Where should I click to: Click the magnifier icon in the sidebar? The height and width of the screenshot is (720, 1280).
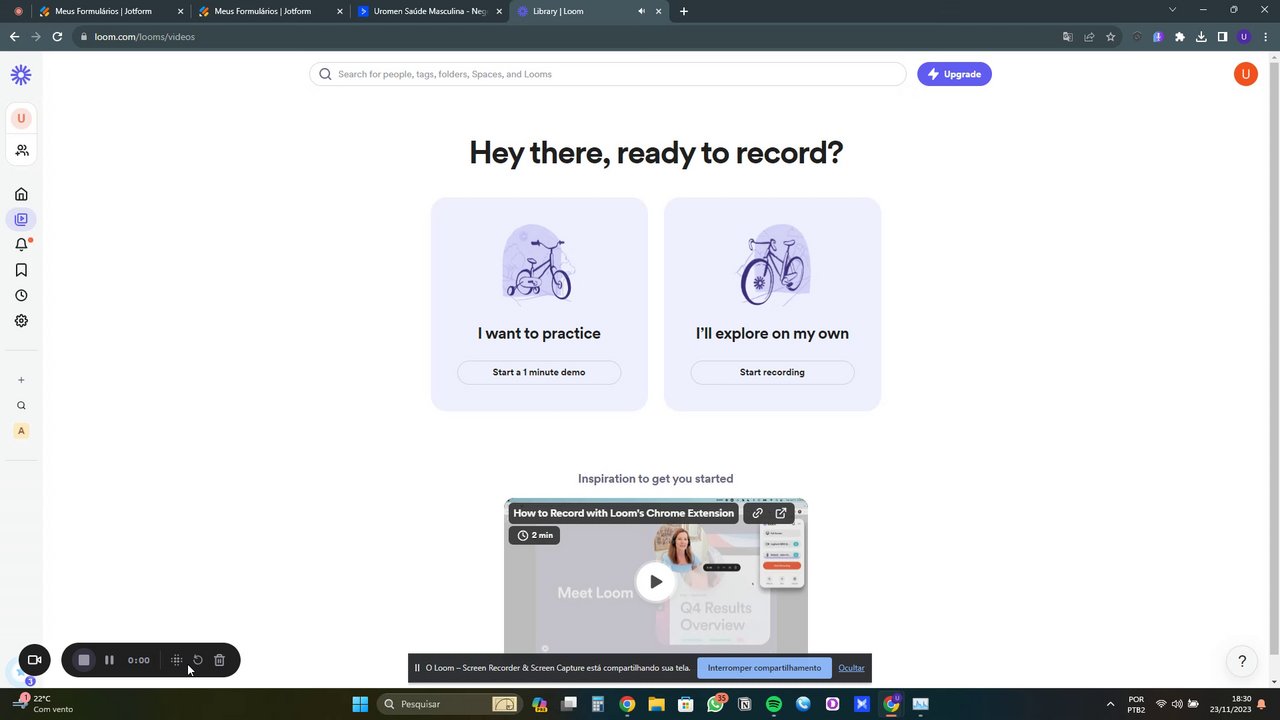21,406
